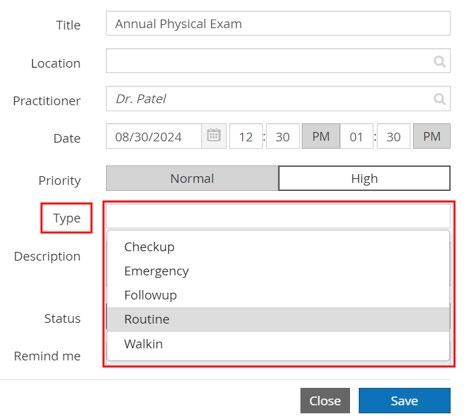The image size is (468, 417).
Task: Click the Close button
Action: [x=325, y=401]
